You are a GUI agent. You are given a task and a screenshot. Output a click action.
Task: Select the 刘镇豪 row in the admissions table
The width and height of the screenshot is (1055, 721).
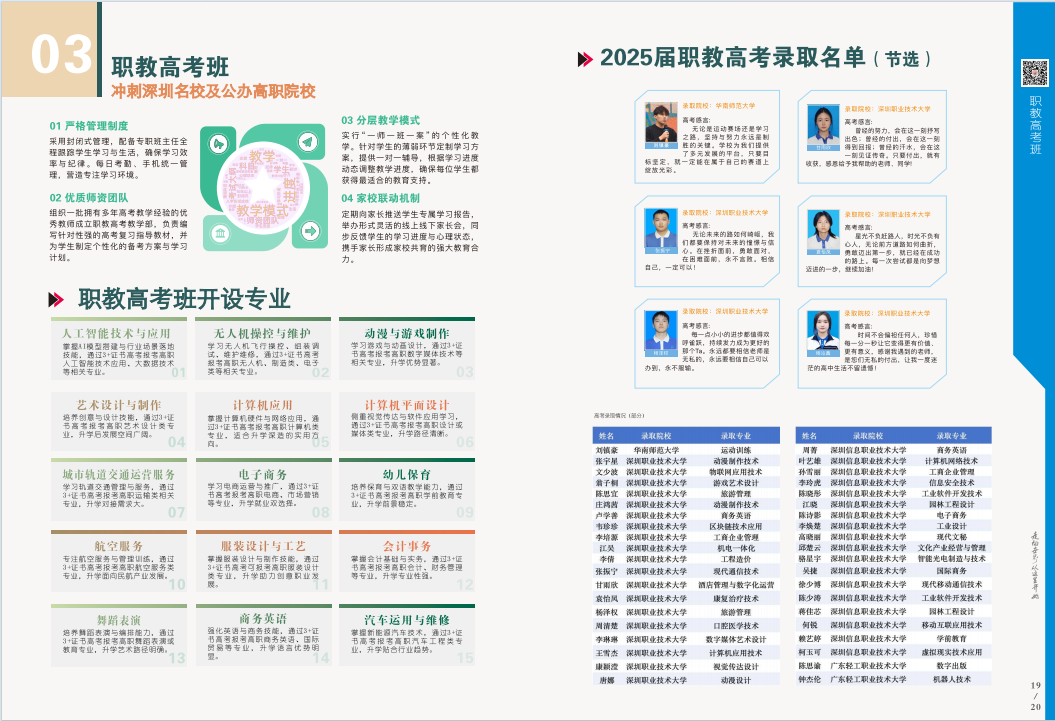click(x=685, y=450)
